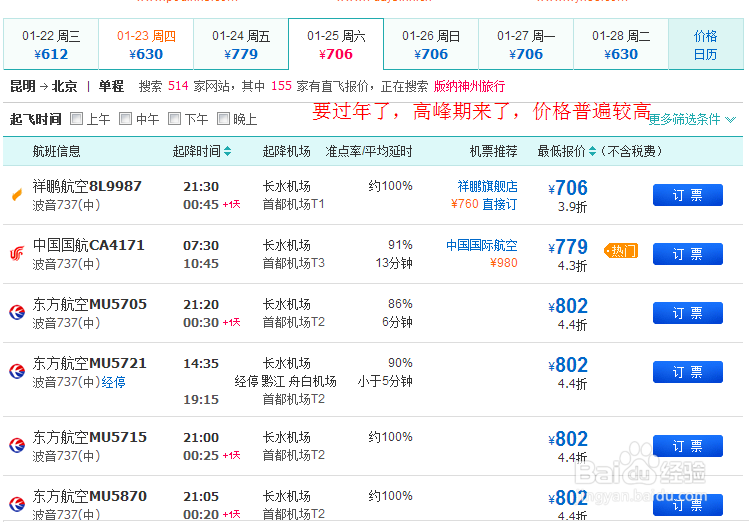Select the 01-22 周三 ¥612 date tab
Image resolution: width=749 pixels, height=522 pixels.
pos(51,44)
